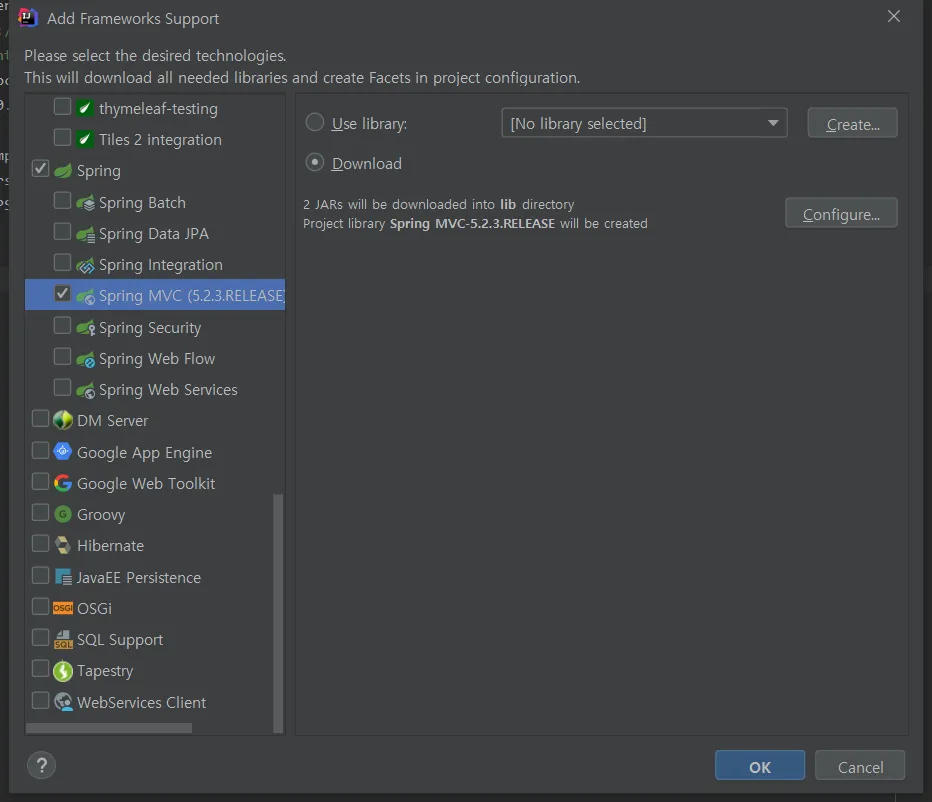Screen dimensions: 932x802
Task: Click the Google App Engine icon
Action: pyautogui.click(x=63, y=452)
